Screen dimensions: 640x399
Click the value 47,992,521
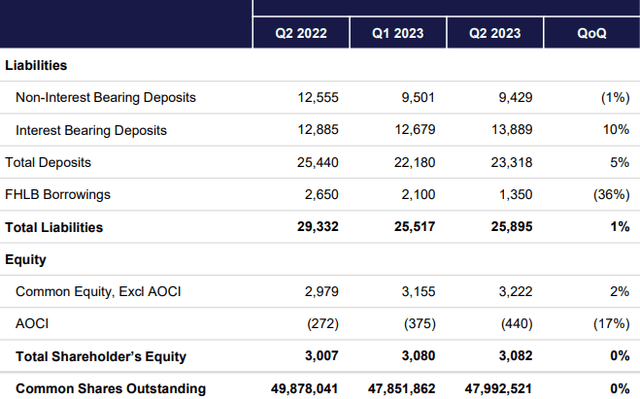pyautogui.click(x=498, y=389)
